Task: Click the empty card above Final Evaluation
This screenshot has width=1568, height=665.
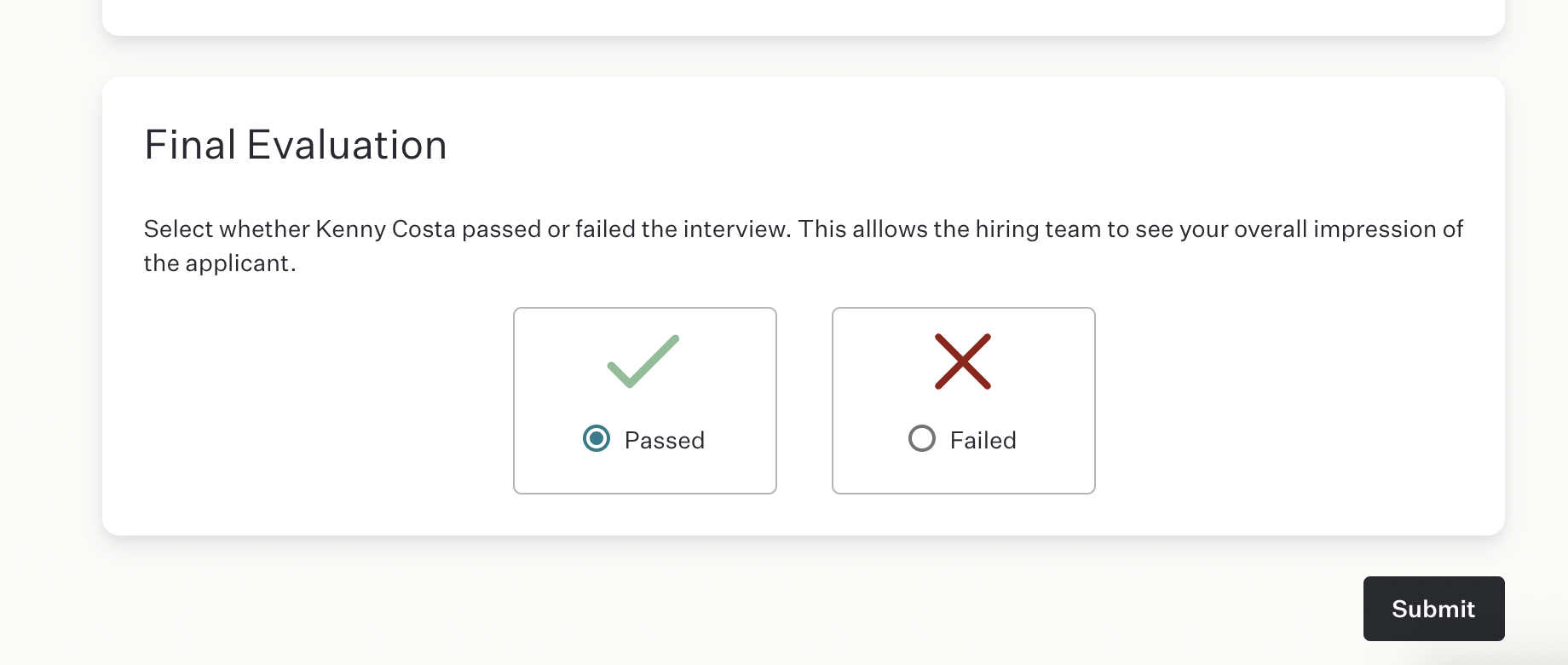Action: pos(804,17)
